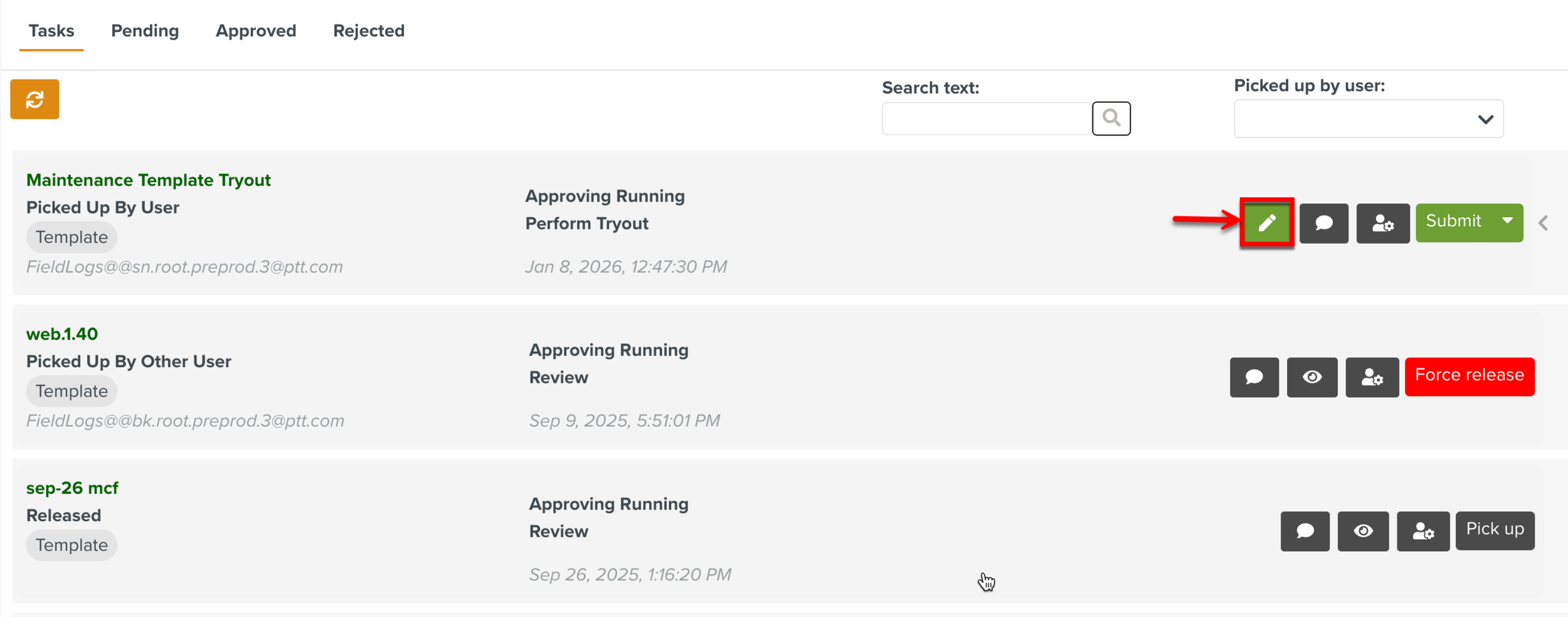Collapse the row actions using left chevron

[x=1544, y=223]
